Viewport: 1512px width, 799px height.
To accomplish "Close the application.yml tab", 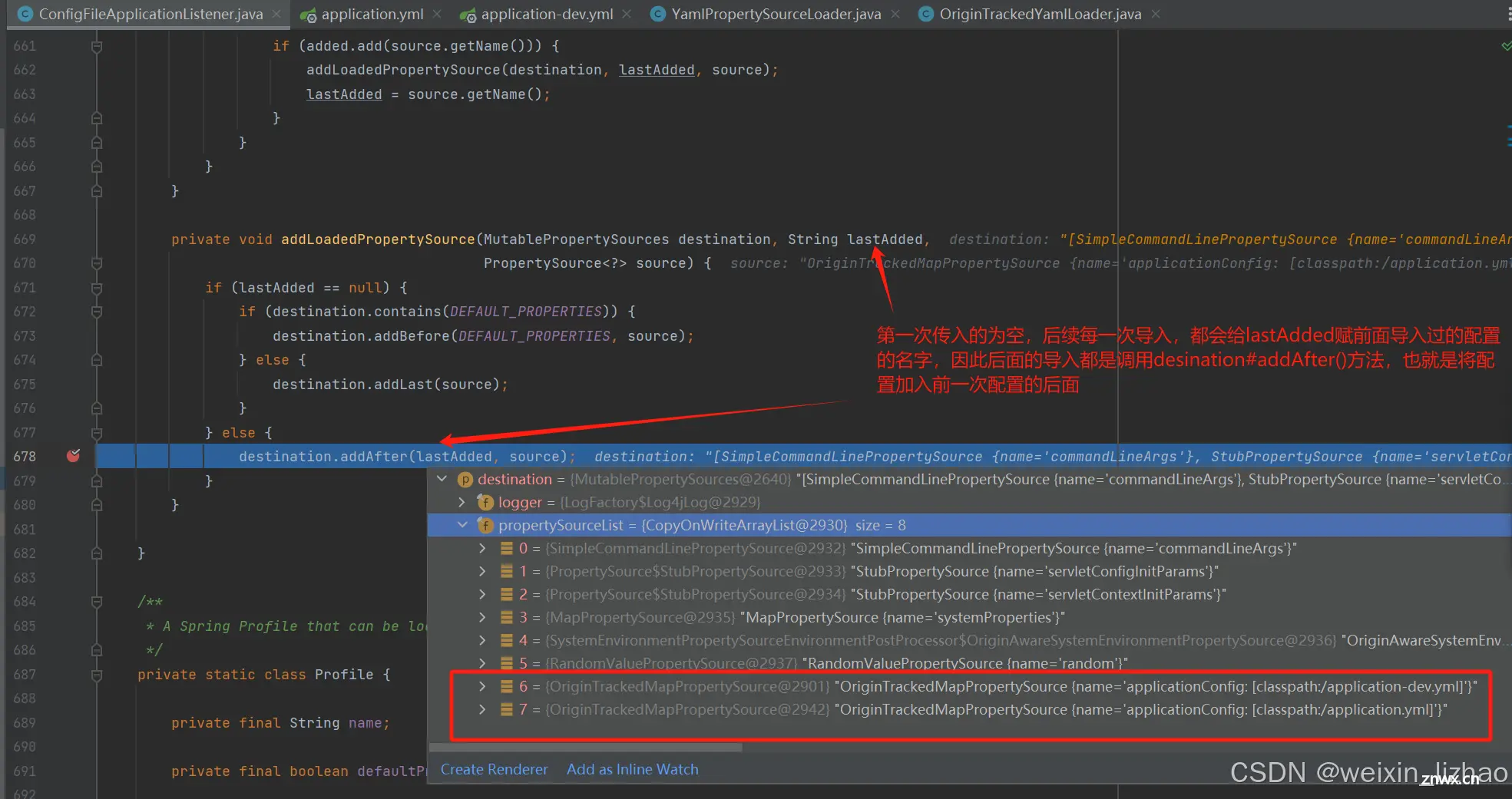I will point(437,14).
